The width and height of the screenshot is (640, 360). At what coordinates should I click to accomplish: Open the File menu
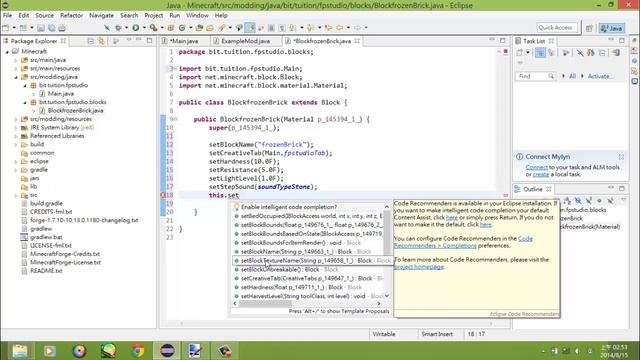click(7, 15)
